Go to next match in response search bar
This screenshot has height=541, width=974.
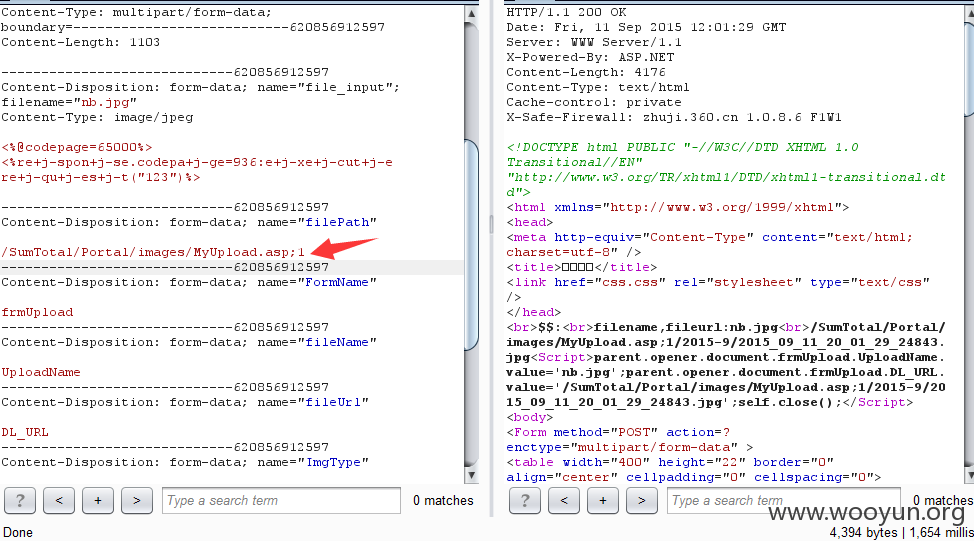point(642,501)
